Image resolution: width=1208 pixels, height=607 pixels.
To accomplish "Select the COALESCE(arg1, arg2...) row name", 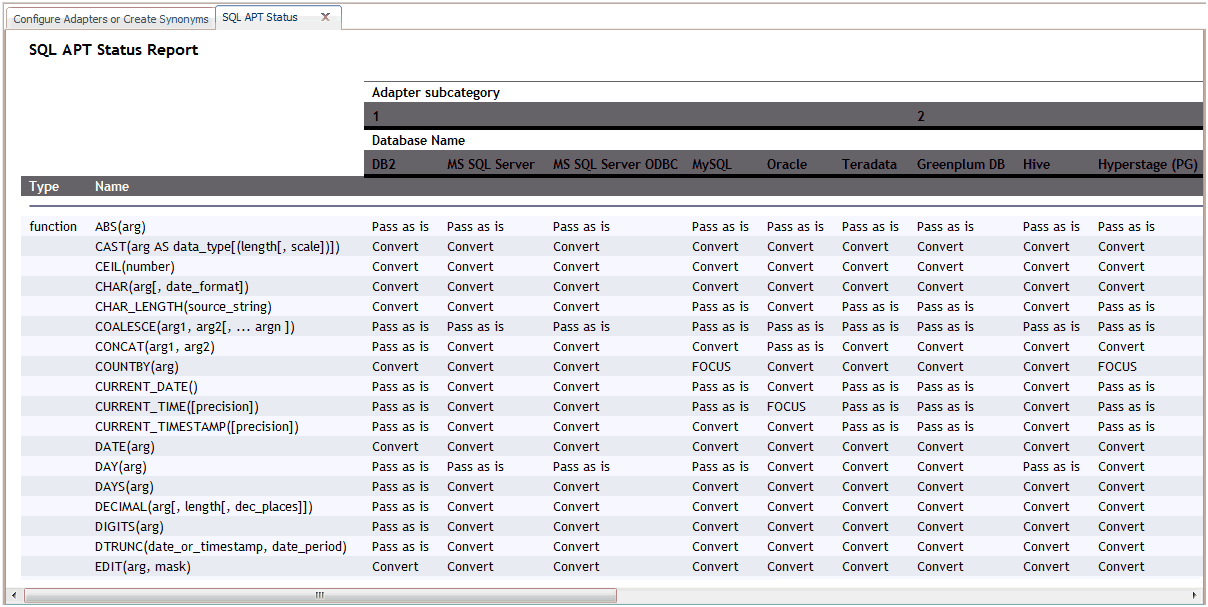I will tap(195, 326).
